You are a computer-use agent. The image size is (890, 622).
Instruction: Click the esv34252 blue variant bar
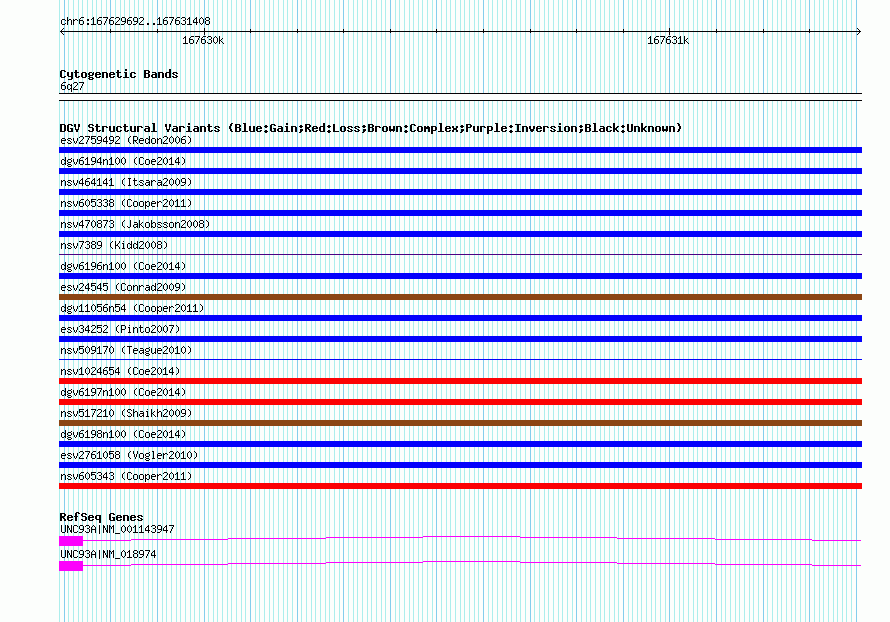click(460, 339)
